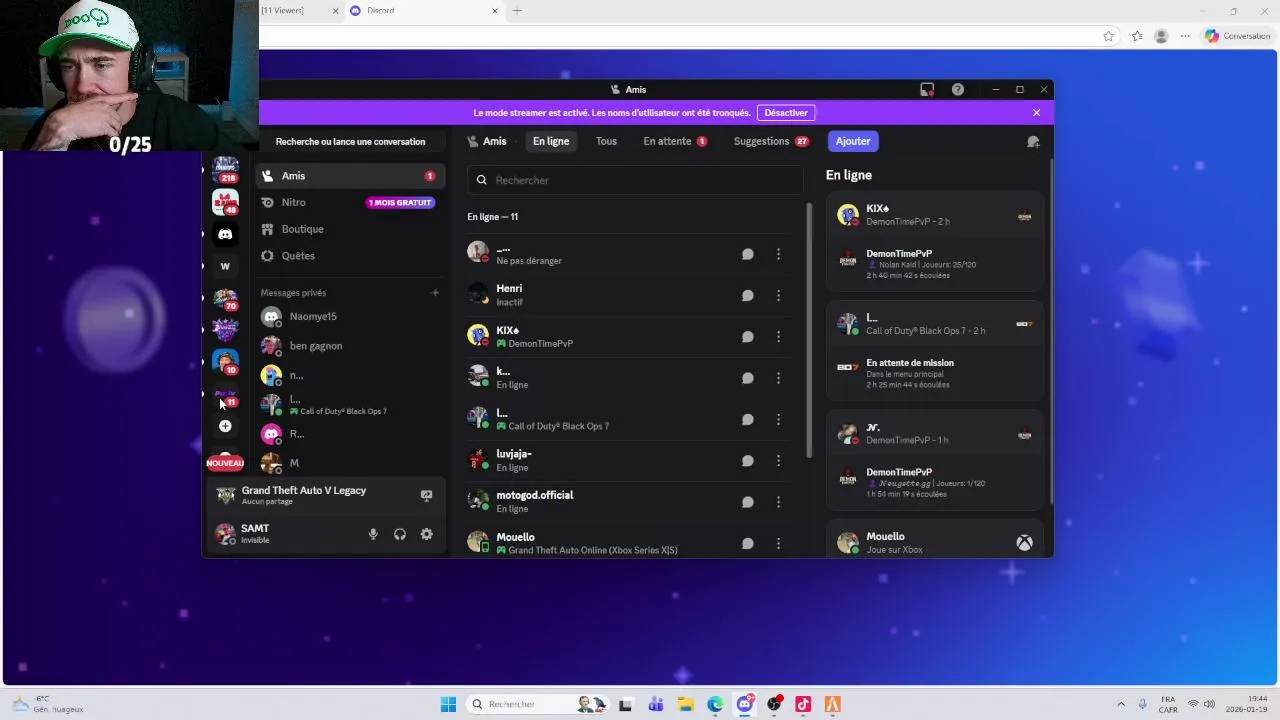Open more options for luvjaja-
This screenshot has height=720, width=1280.
pos(778,461)
